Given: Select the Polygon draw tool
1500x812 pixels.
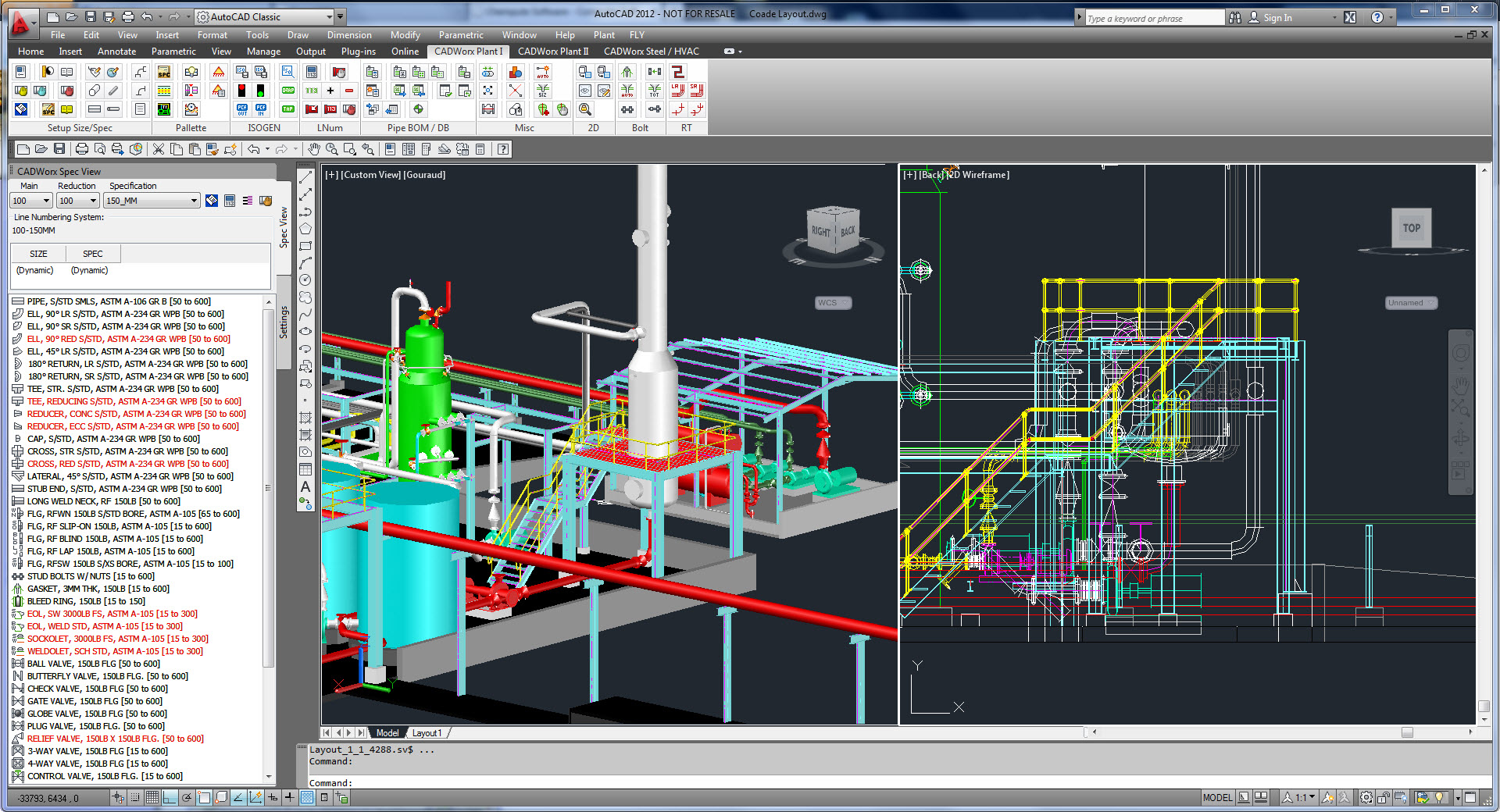Looking at the screenshot, I should click(x=305, y=229).
